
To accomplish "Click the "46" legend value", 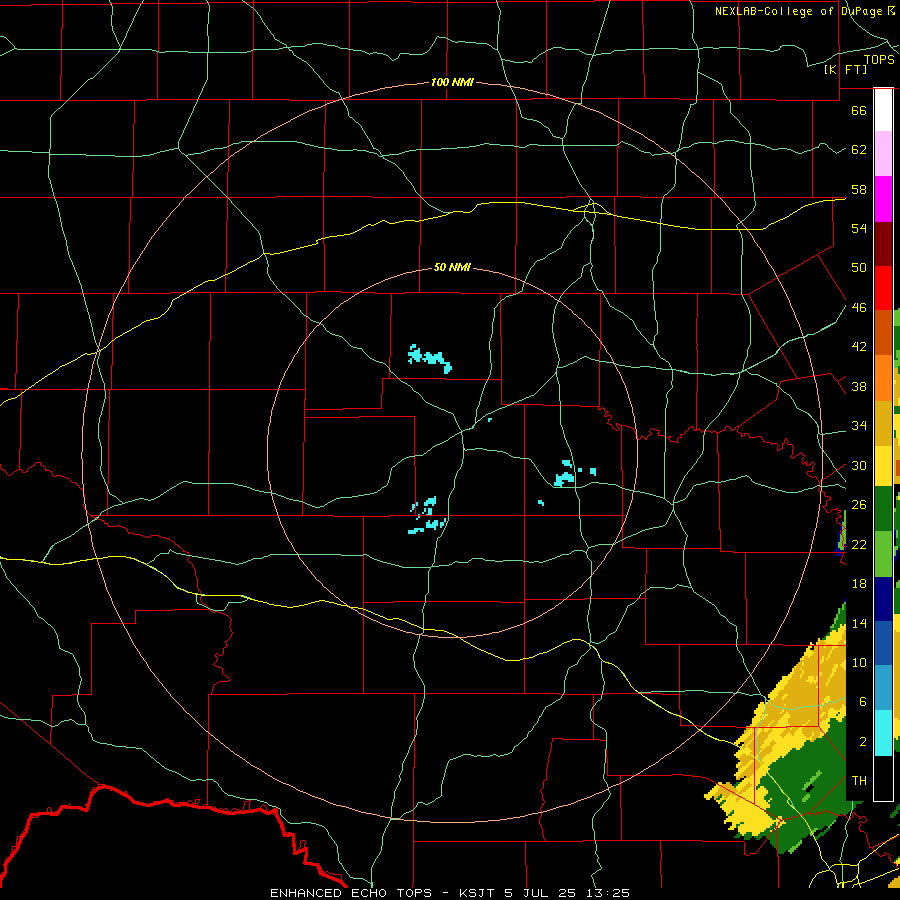I will 859,308.
